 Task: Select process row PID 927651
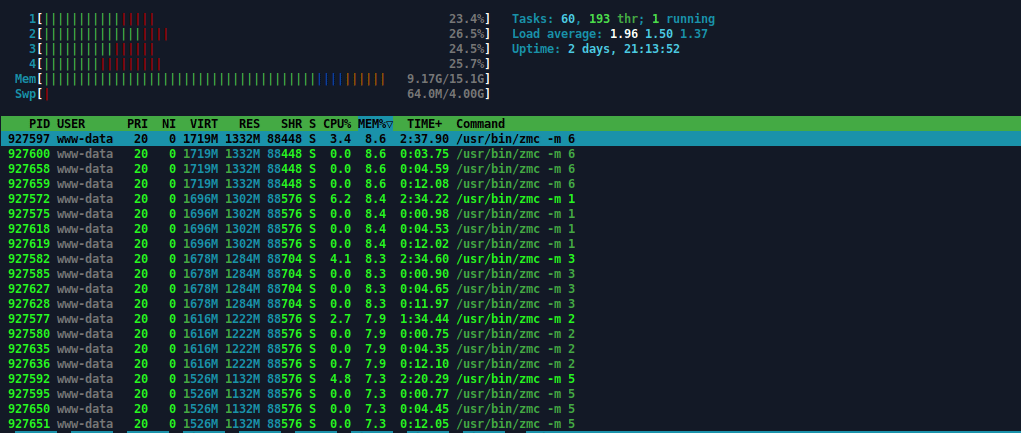510,423
